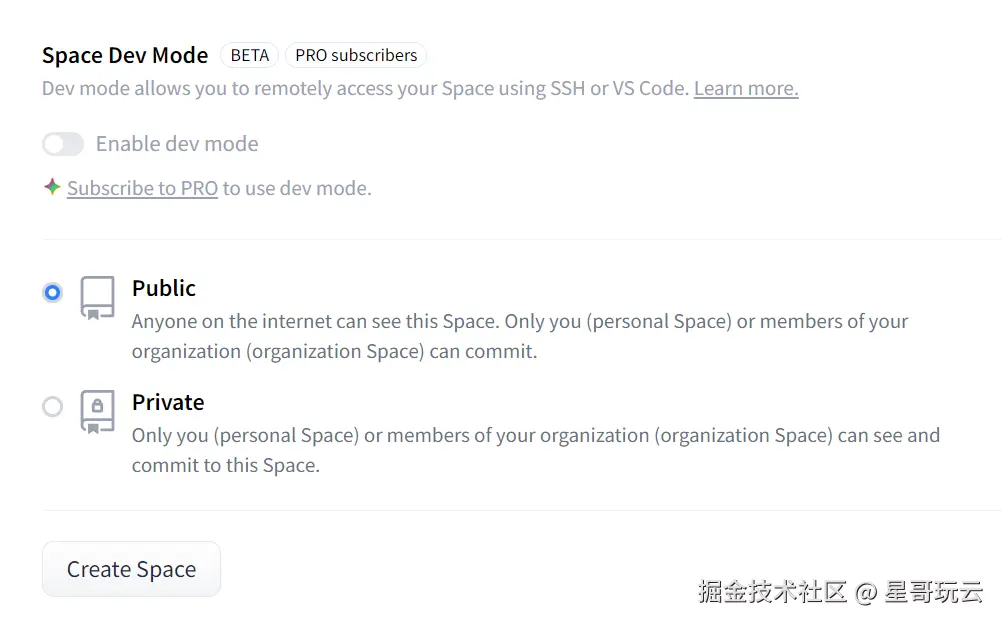The width and height of the screenshot is (1002, 624).
Task: Click the Public visibility label
Action: click(164, 288)
